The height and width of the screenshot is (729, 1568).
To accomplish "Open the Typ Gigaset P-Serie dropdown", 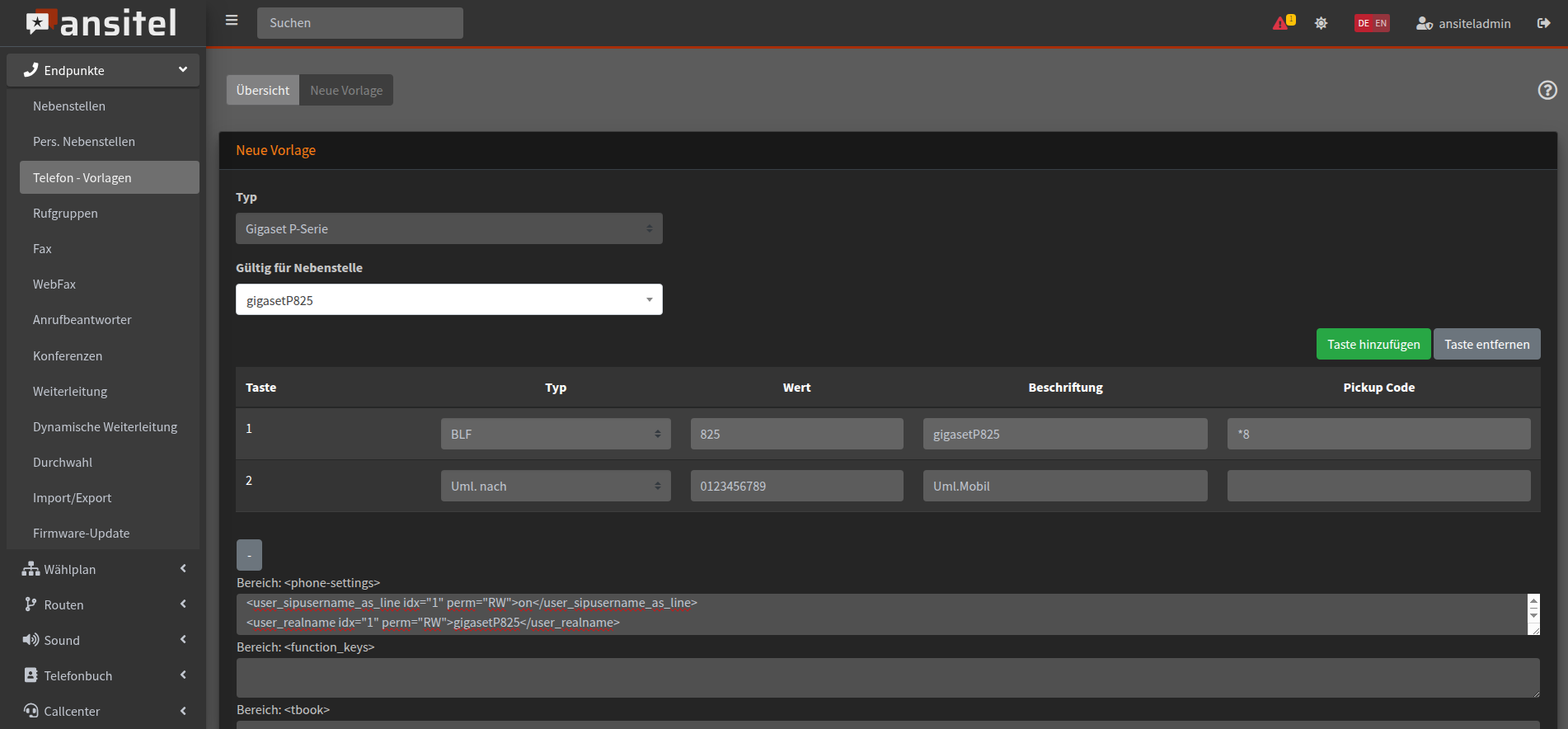I will [x=448, y=228].
